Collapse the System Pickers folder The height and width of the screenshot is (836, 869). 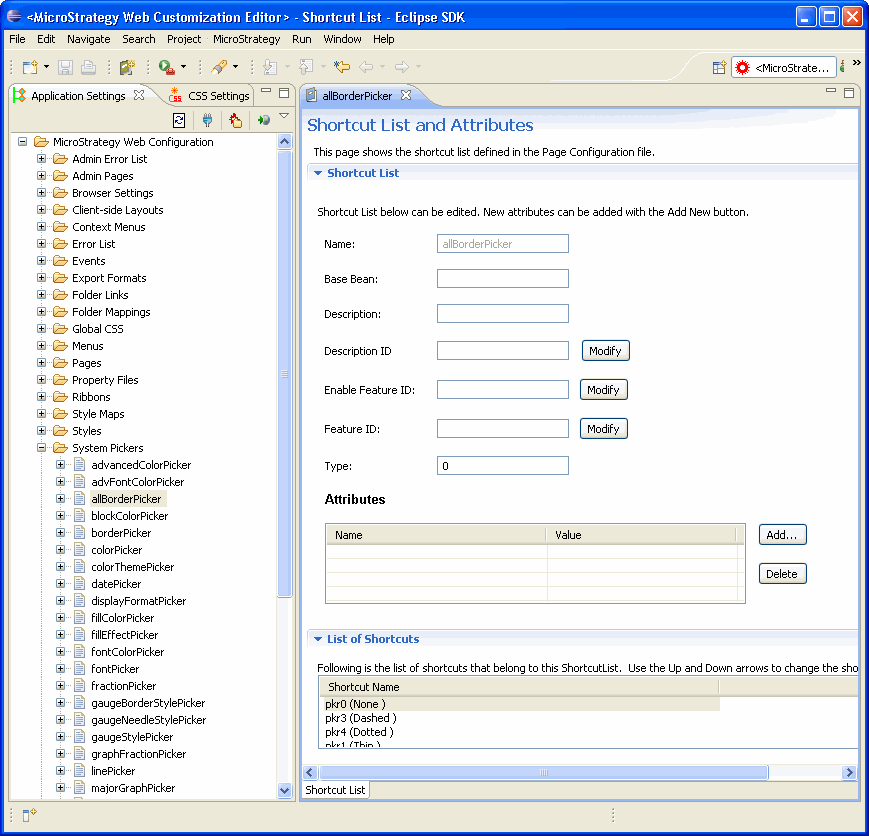pos(42,448)
